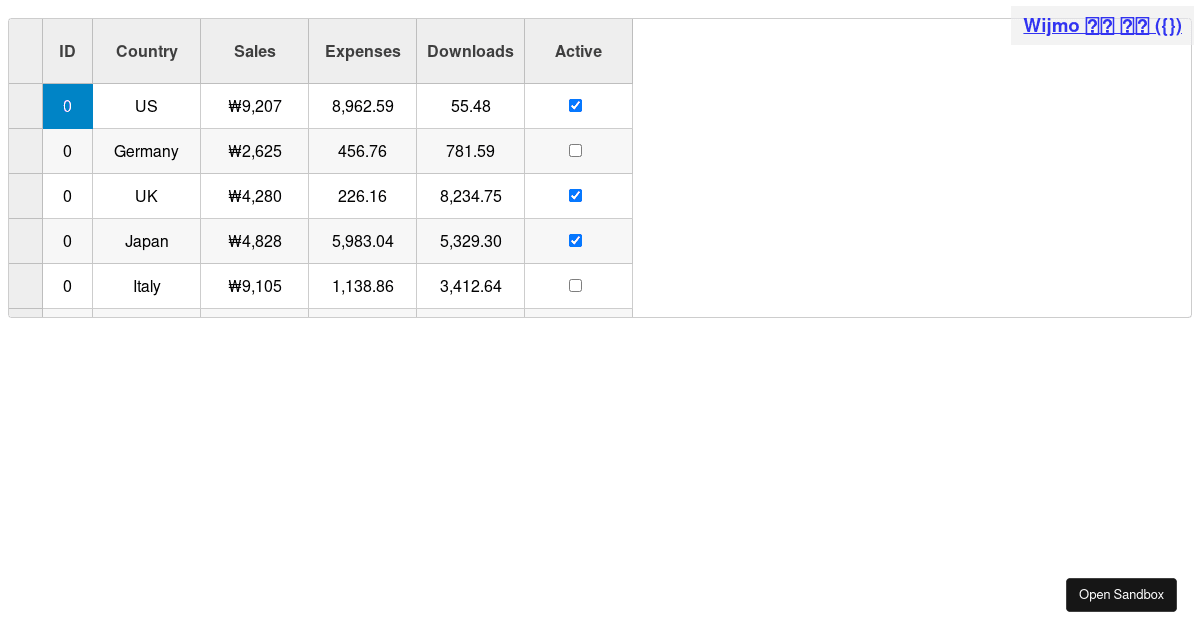Open the Wijmo link at the top
The height and width of the screenshot is (630, 1200).
(x=1102, y=26)
